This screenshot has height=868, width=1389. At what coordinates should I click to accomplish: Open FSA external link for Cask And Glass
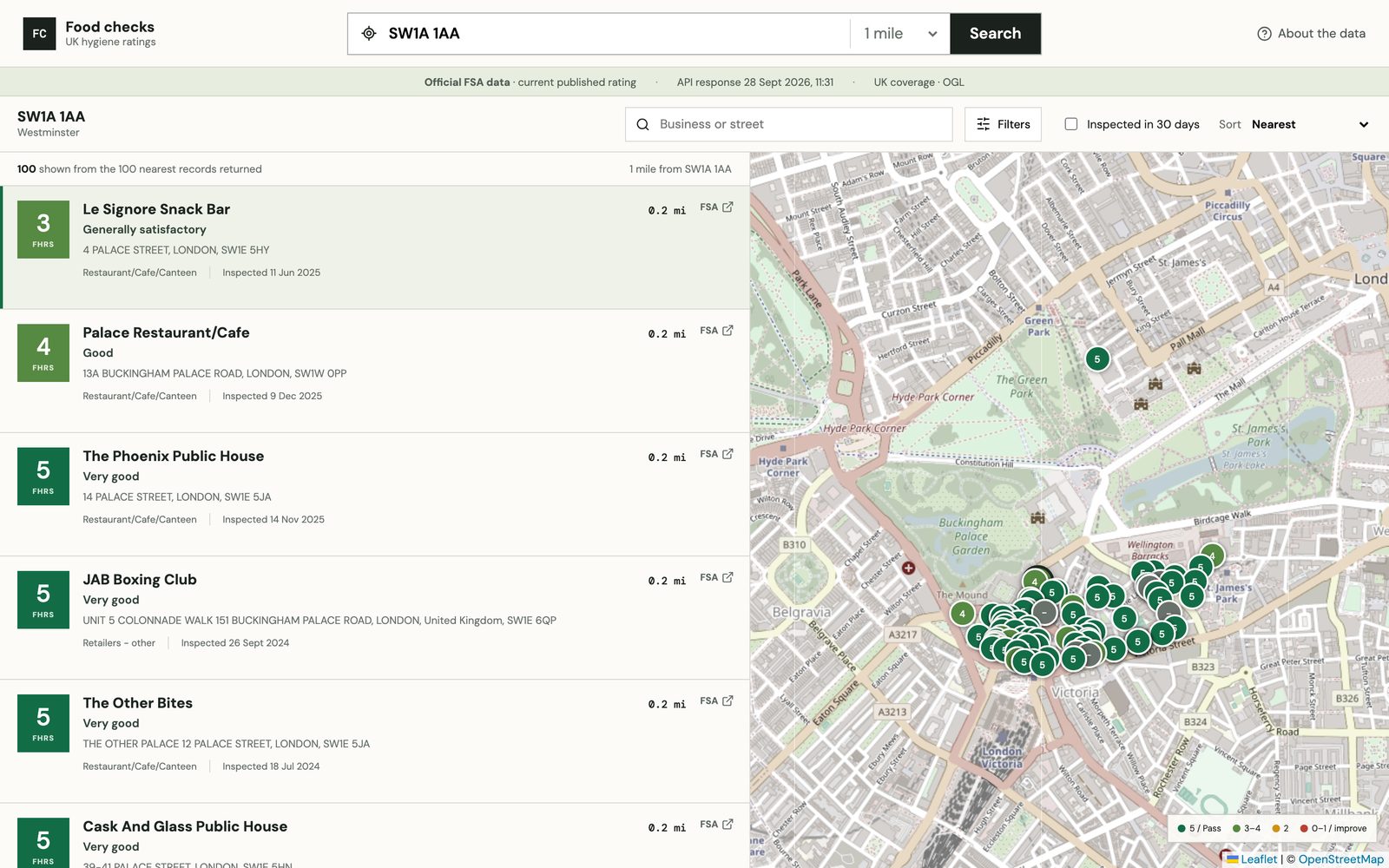pos(716,824)
